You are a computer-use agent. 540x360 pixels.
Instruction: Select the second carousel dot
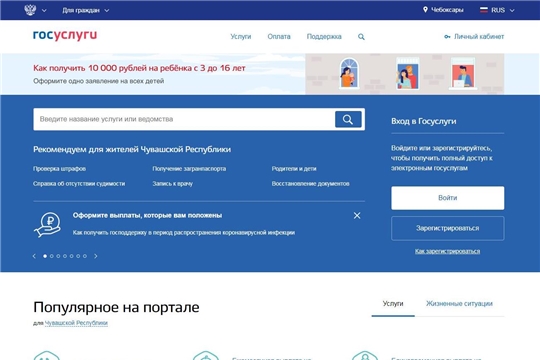[52, 256]
